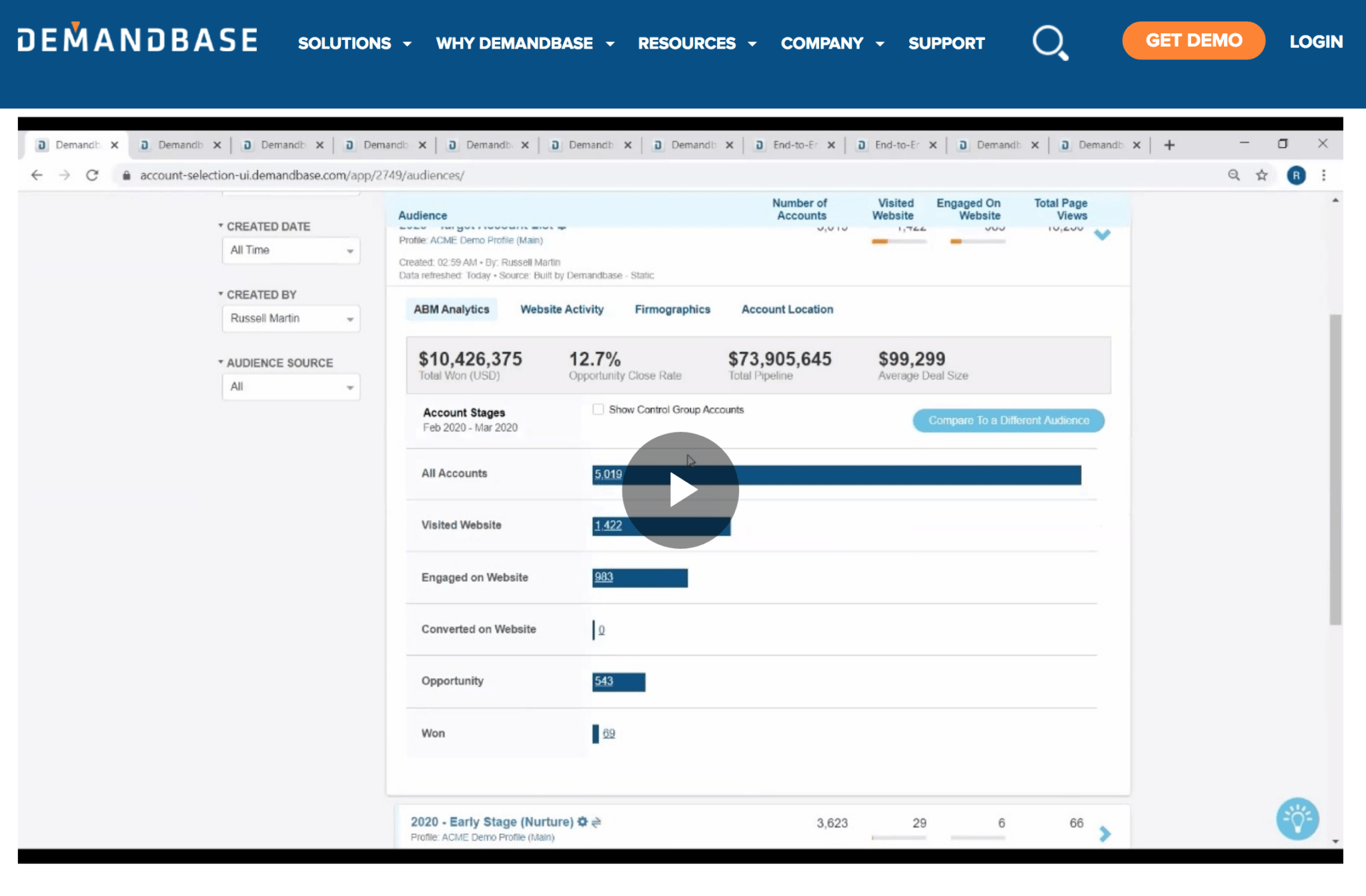Bookmark the page with the star icon
The image size is (1366, 896).
point(1262,175)
